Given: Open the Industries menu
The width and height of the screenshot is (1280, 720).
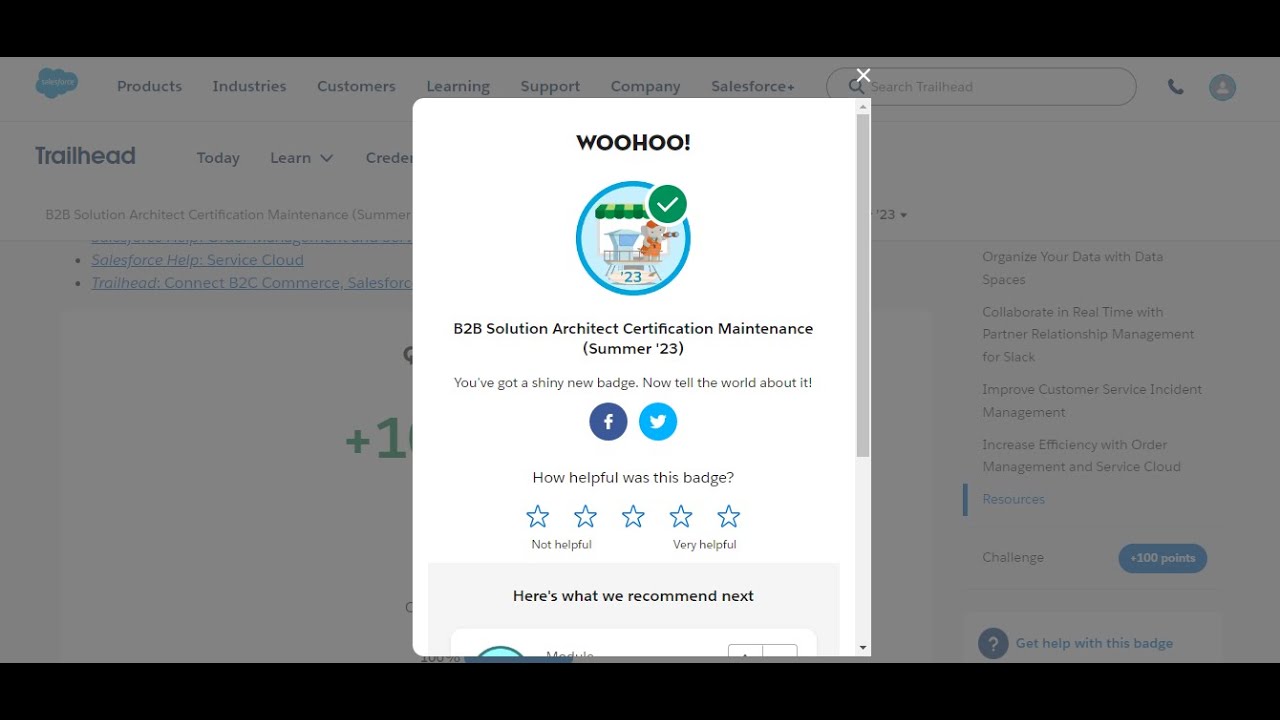Looking at the screenshot, I should pos(249,87).
